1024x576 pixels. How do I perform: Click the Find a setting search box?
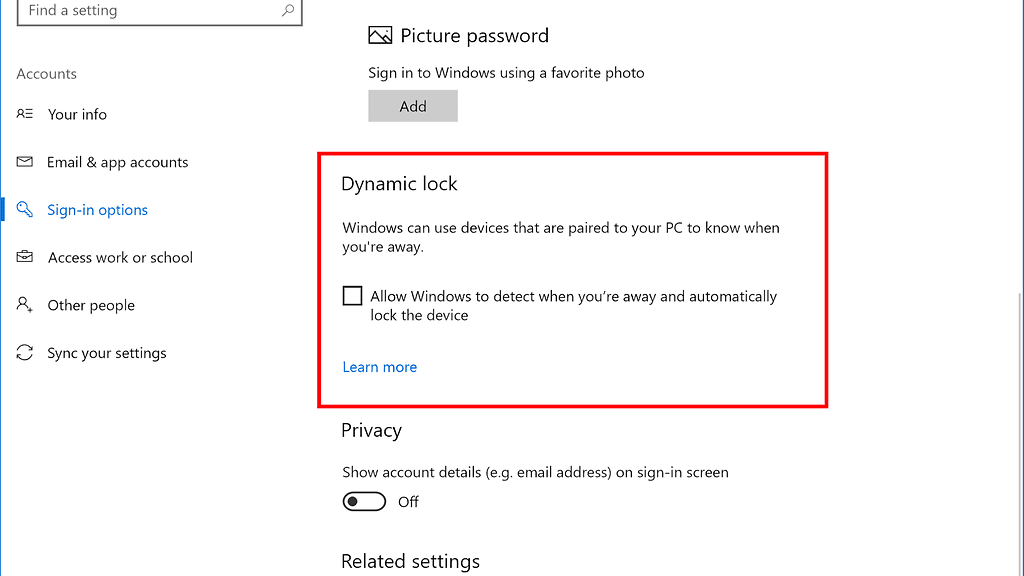150,11
